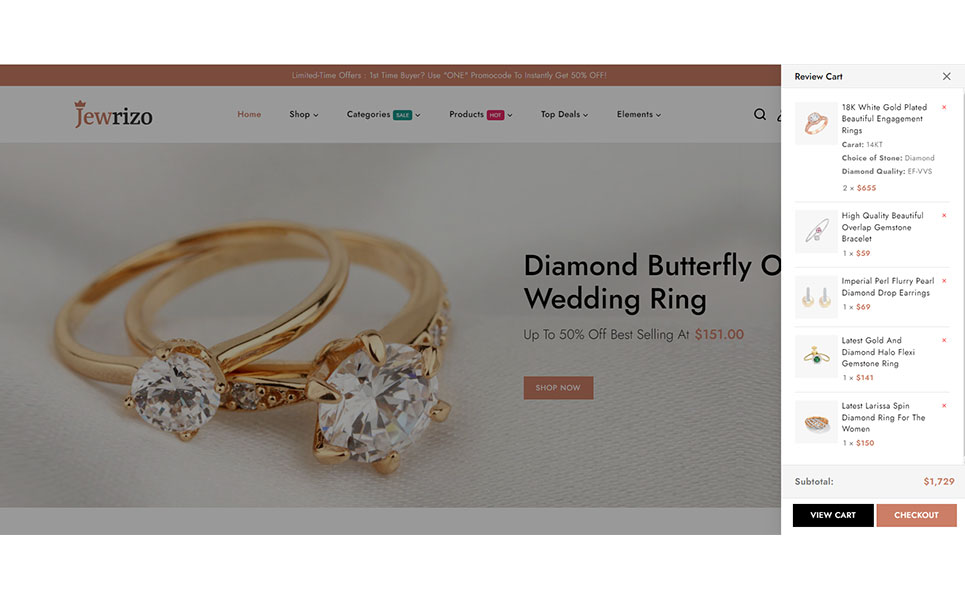Go to the Home menu item
Screen dimensions: 965x600
249,114
